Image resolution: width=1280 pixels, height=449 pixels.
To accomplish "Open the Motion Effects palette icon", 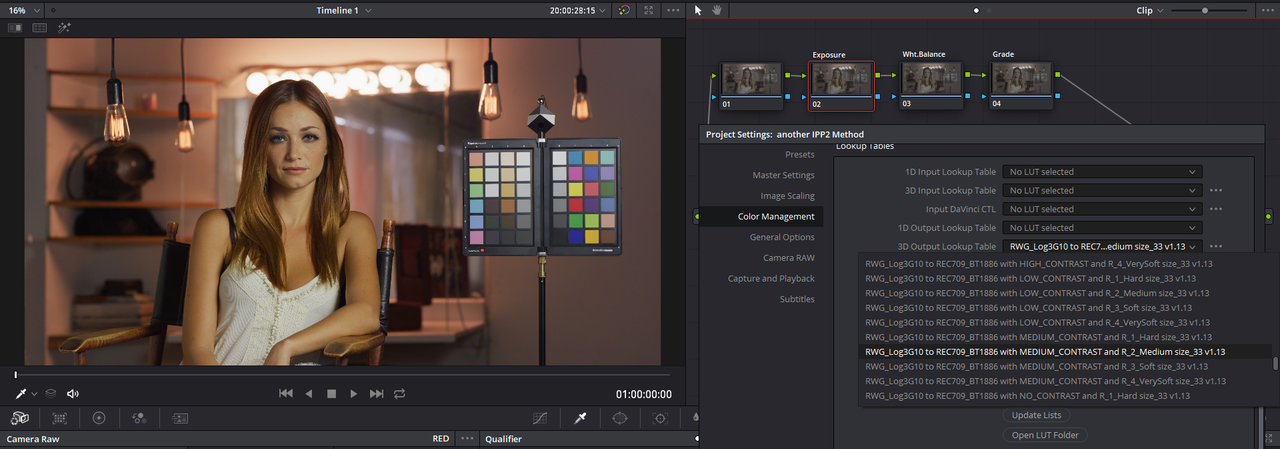I will click(180, 418).
